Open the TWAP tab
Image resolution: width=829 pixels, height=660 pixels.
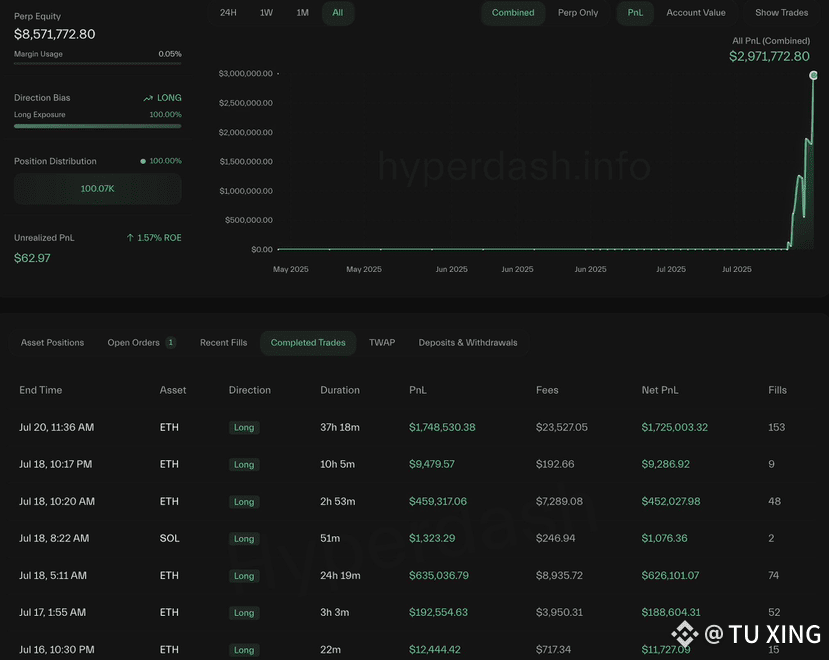pos(382,343)
